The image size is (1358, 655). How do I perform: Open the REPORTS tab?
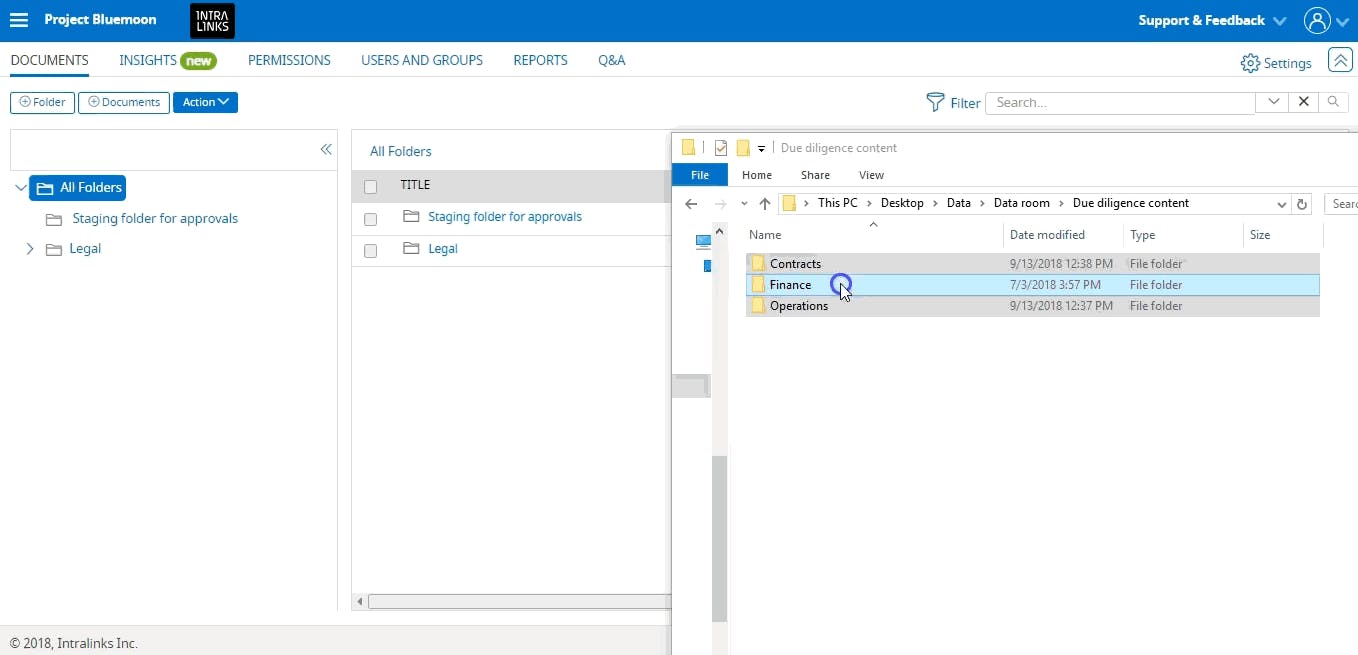[540, 60]
